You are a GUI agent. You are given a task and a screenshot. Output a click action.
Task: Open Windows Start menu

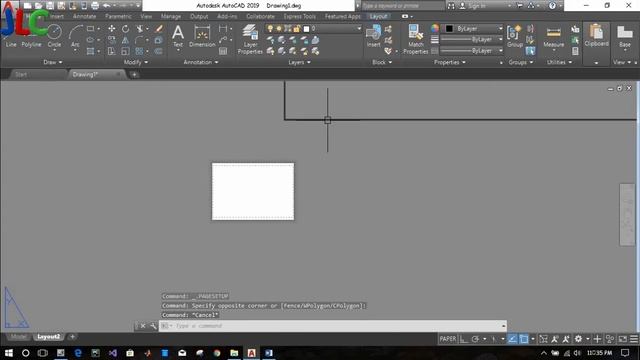click(x=9, y=353)
